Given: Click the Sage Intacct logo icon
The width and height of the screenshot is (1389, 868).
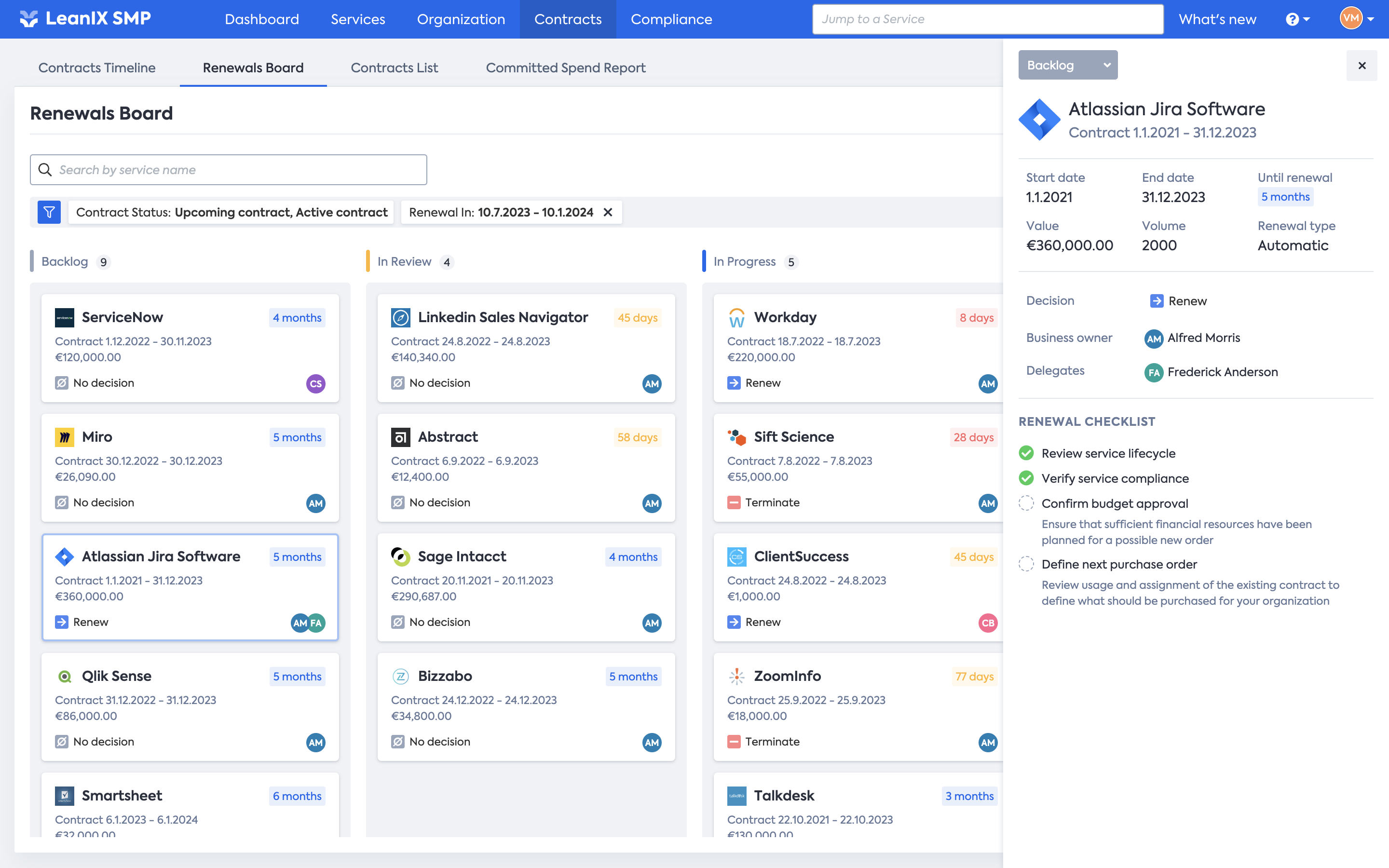Looking at the screenshot, I should pyautogui.click(x=401, y=556).
